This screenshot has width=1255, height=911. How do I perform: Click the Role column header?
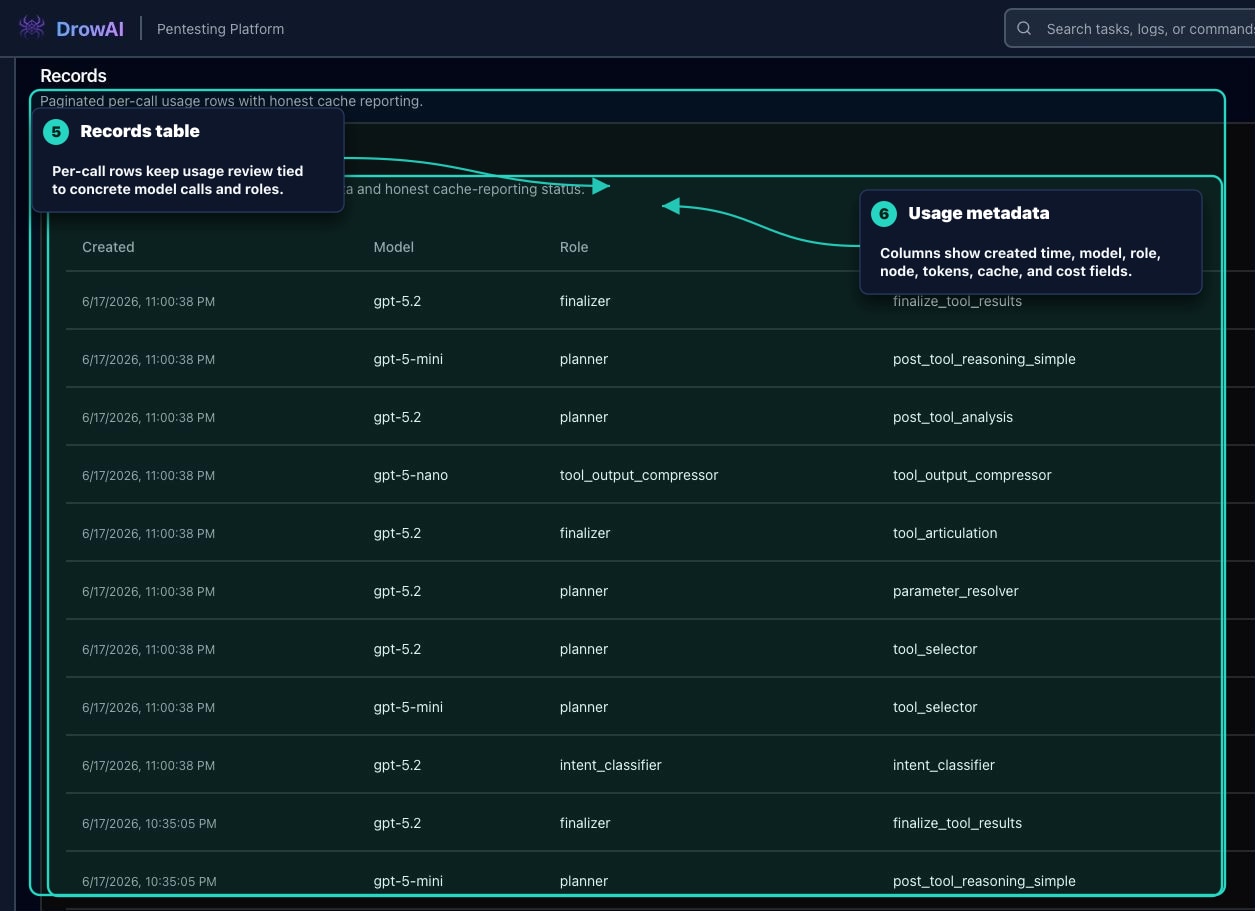pyautogui.click(x=574, y=247)
